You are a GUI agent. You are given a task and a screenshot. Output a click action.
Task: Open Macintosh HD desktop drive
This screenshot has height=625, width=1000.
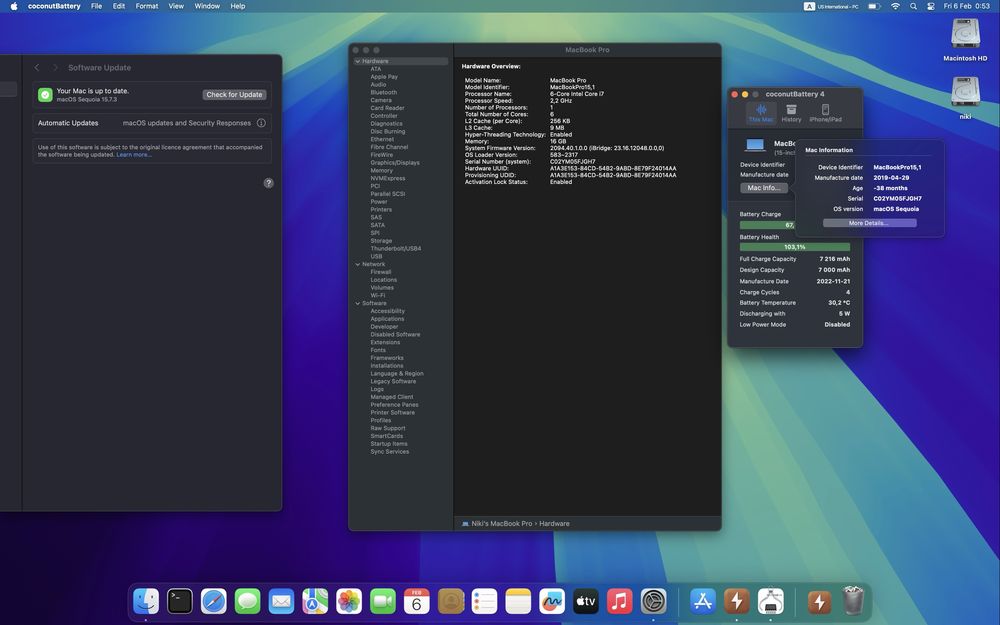coord(965,40)
